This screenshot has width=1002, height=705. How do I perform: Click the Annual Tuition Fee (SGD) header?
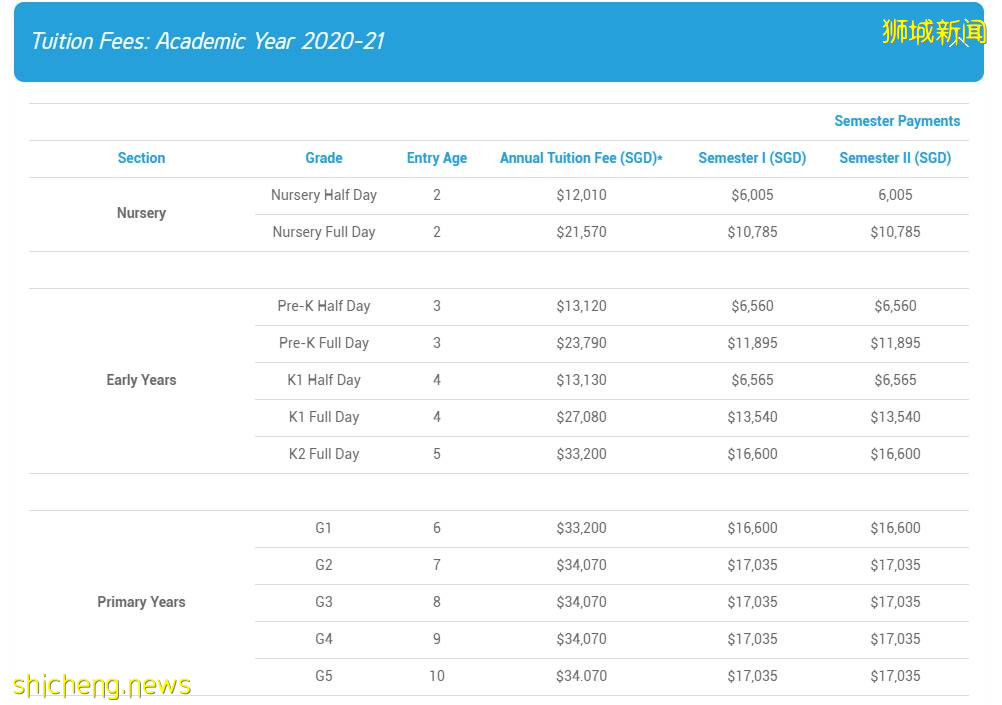pyautogui.click(x=581, y=158)
